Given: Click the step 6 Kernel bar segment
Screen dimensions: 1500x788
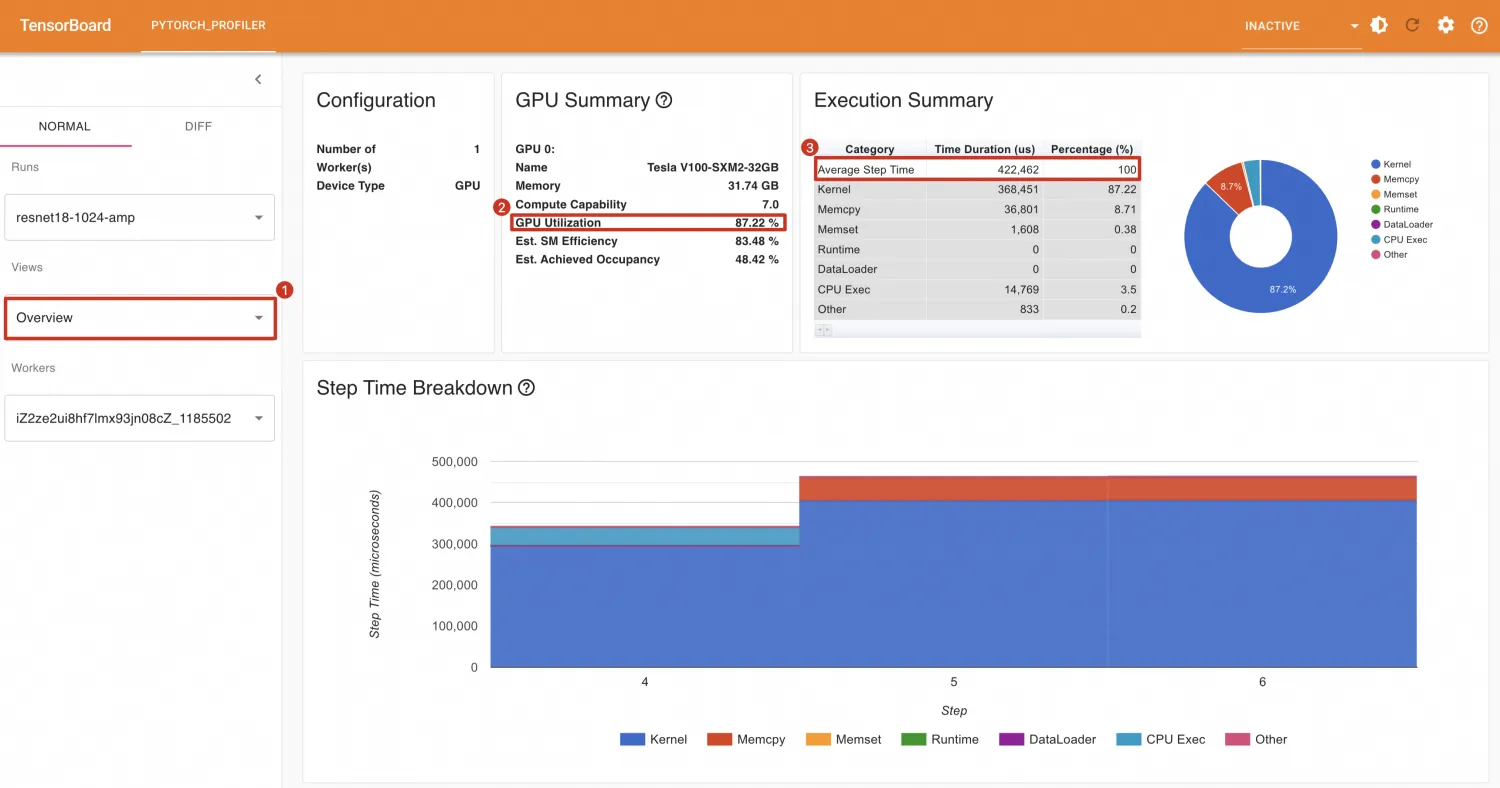Looking at the screenshot, I should point(1262,583).
